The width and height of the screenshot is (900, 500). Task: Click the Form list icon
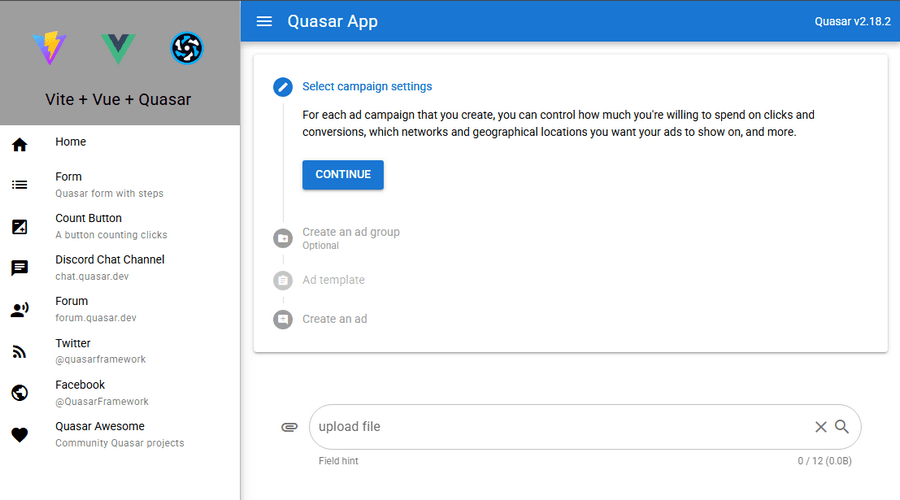pos(20,185)
